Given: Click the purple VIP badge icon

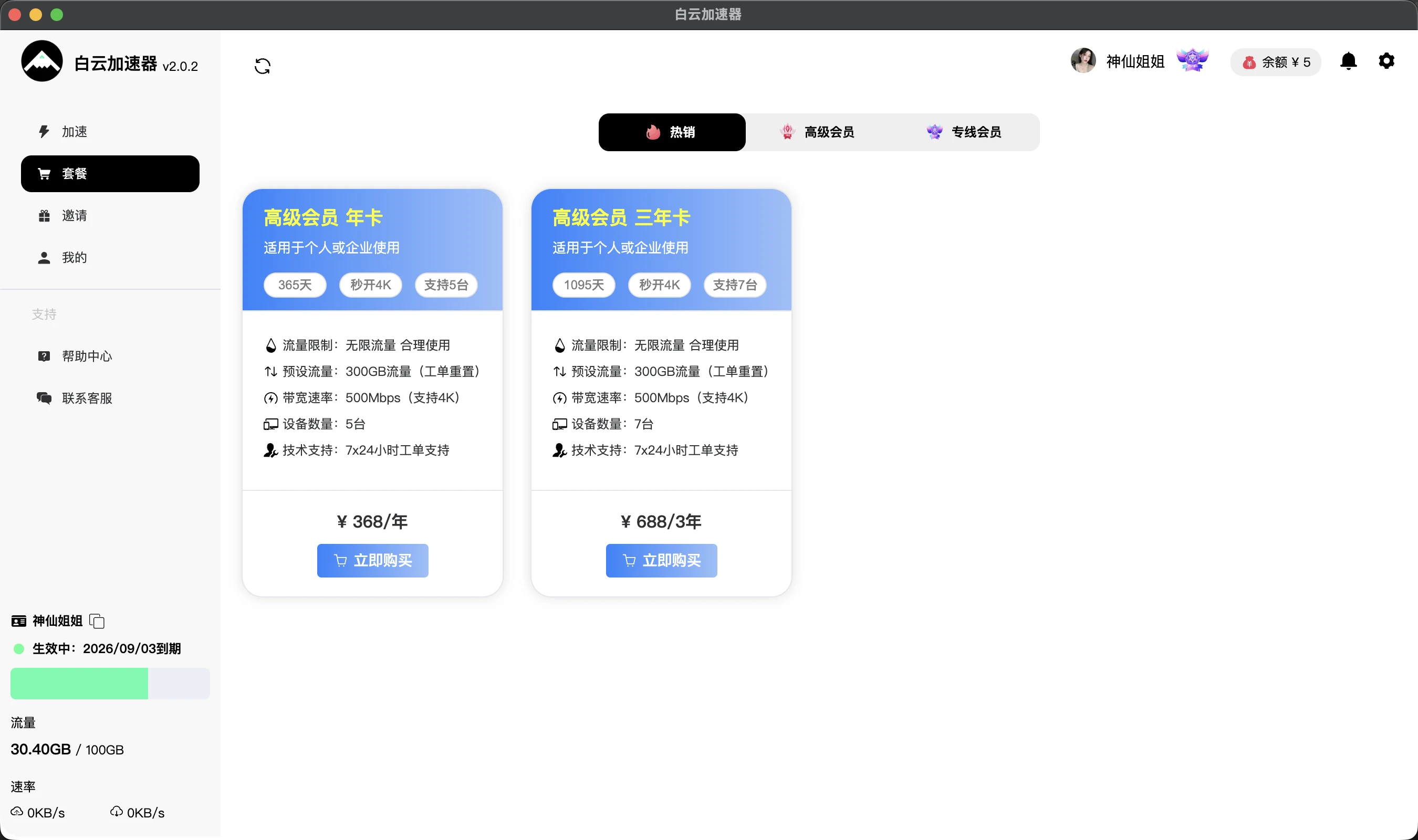Looking at the screenshot, I should click(x=1192, y=60).
